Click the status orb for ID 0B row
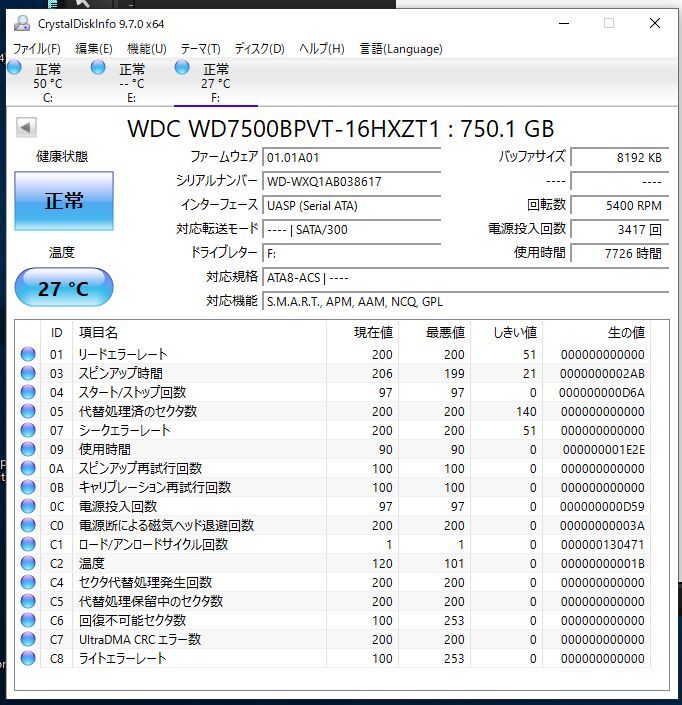 coord(28,487)
